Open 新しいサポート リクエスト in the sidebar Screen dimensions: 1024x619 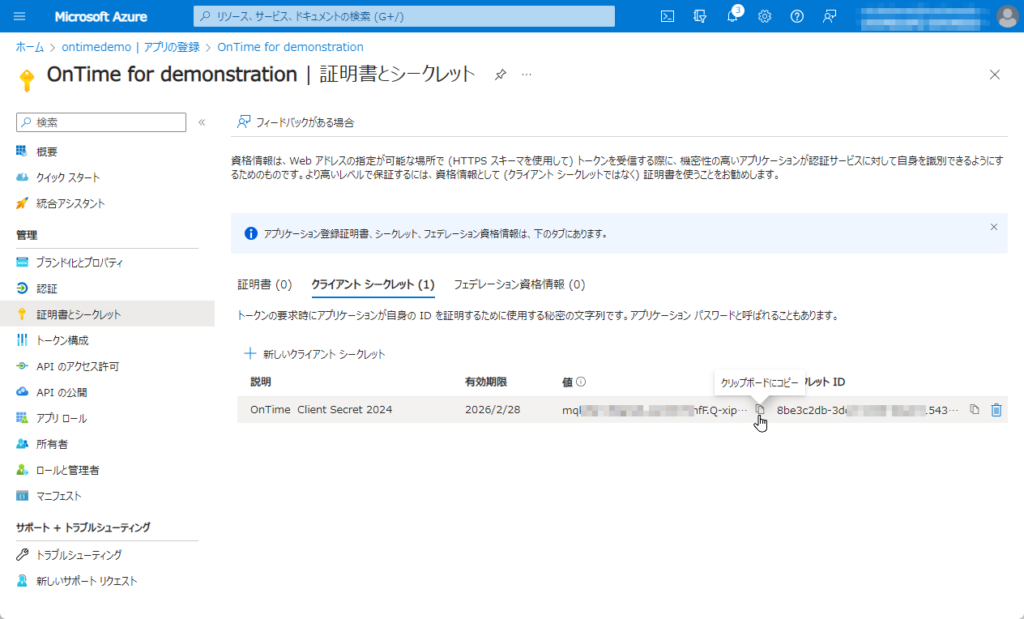pos(87,581)
